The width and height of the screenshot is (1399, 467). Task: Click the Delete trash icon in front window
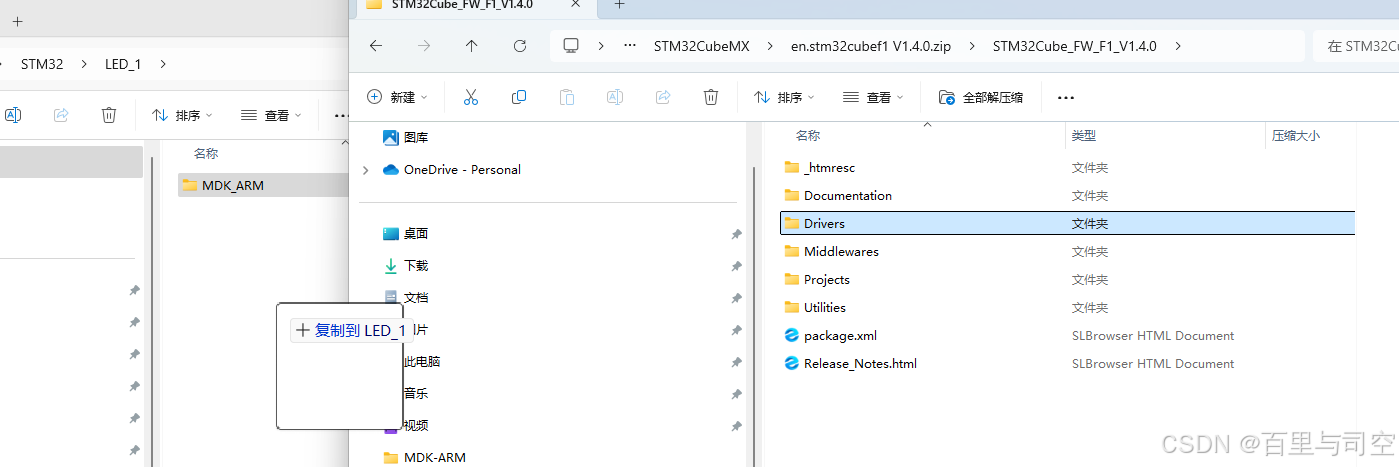point(711,97)
